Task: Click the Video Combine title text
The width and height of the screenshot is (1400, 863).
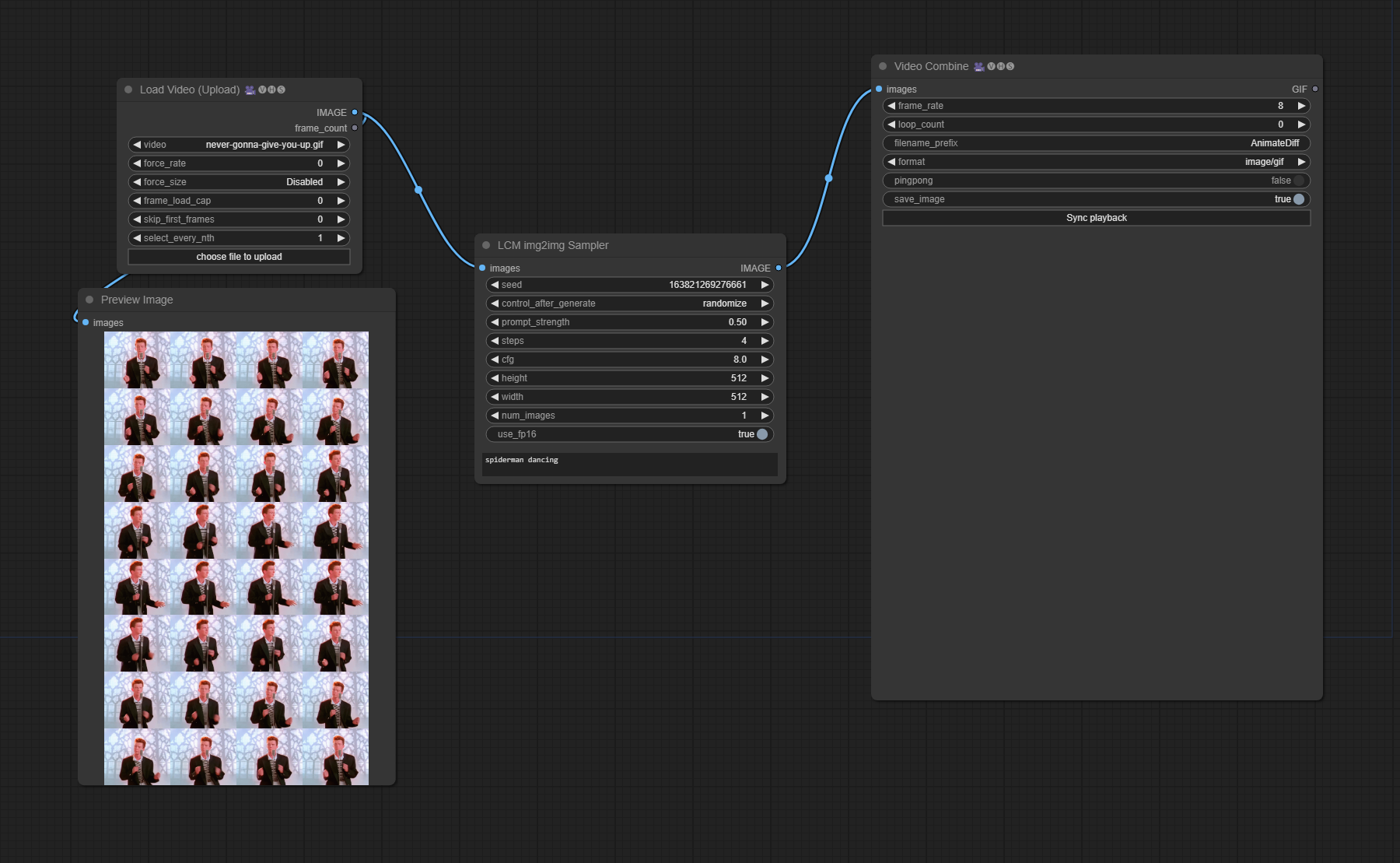Action: [x=931, y=66]
